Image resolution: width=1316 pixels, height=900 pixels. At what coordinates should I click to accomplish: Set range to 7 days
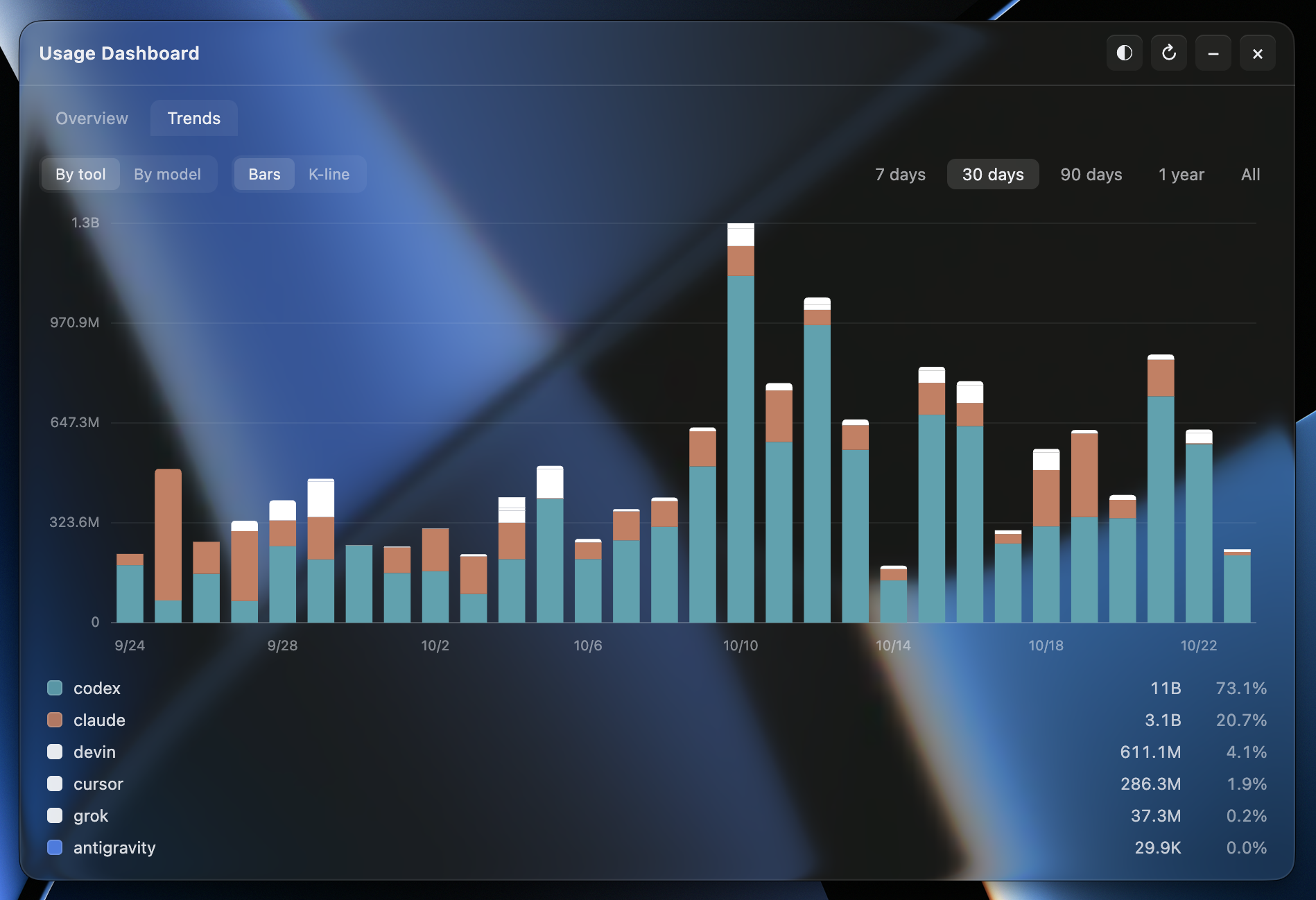[900, 175]
